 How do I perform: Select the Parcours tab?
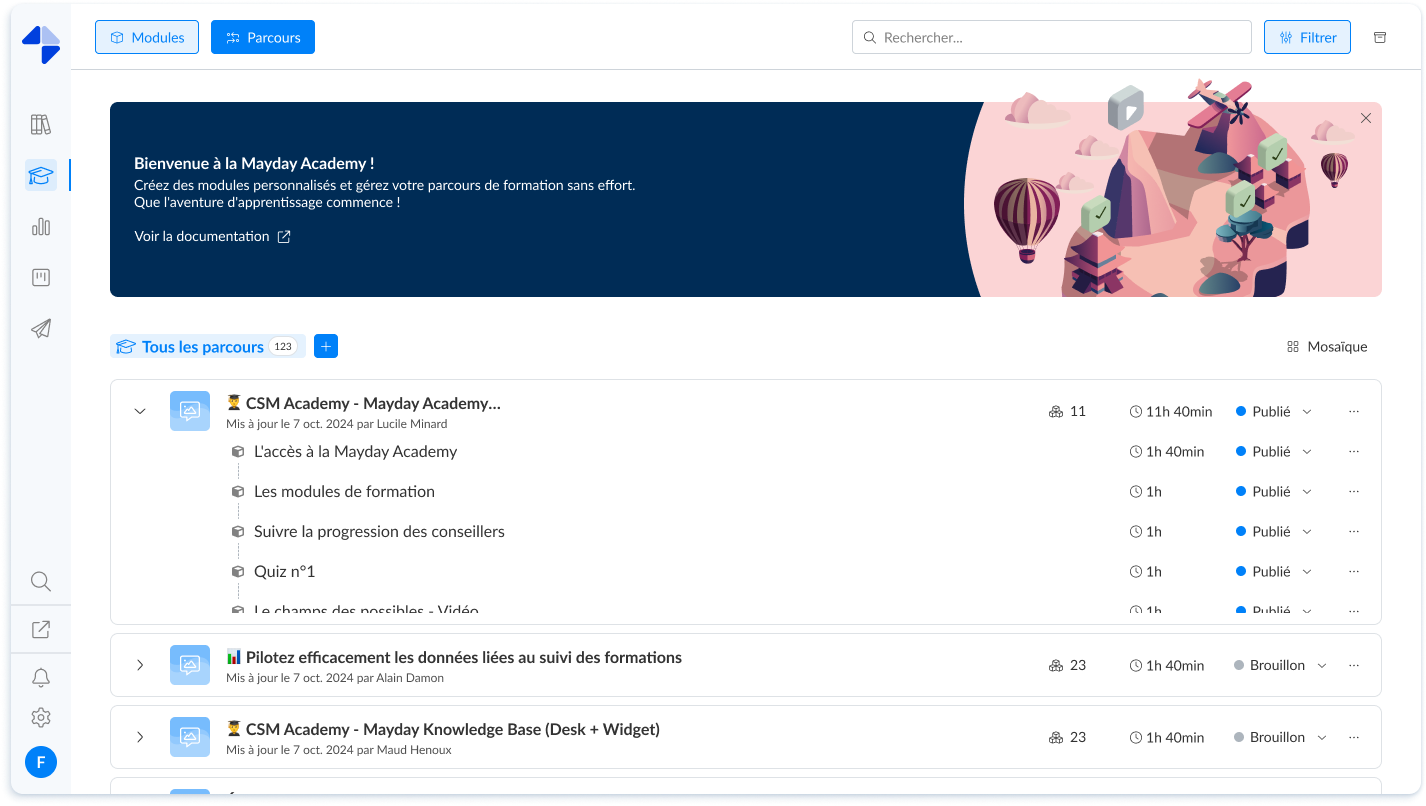click(263, 37)
